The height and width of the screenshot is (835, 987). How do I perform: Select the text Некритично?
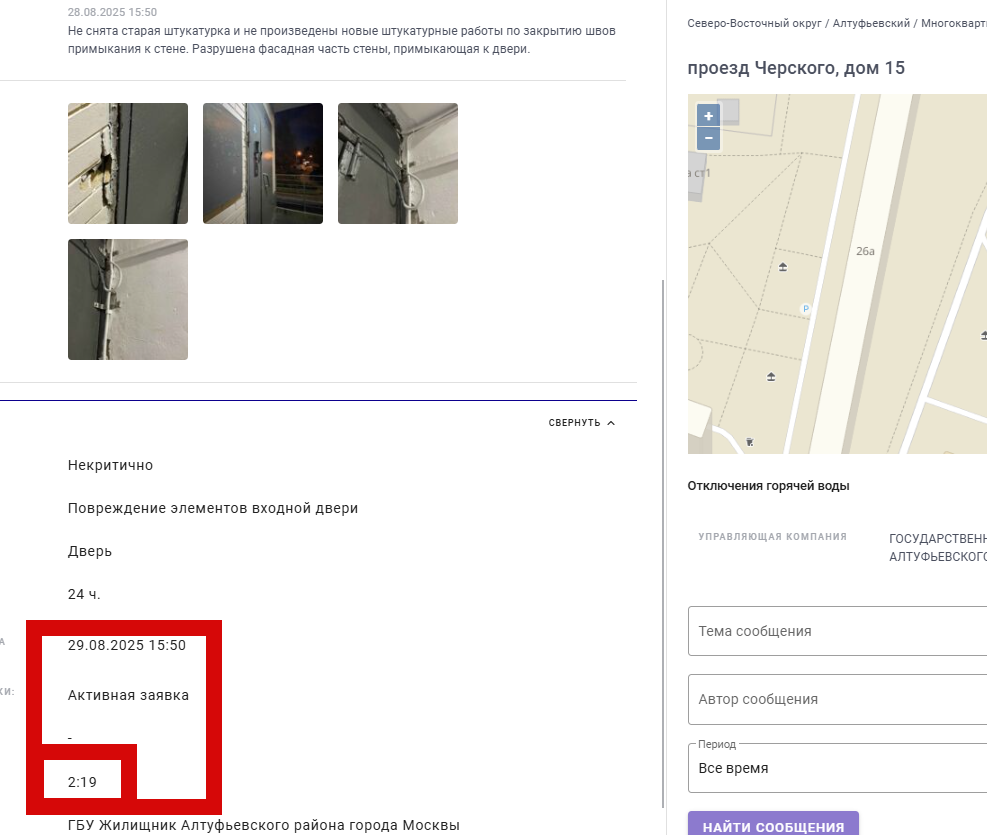[x=110, y=466]
